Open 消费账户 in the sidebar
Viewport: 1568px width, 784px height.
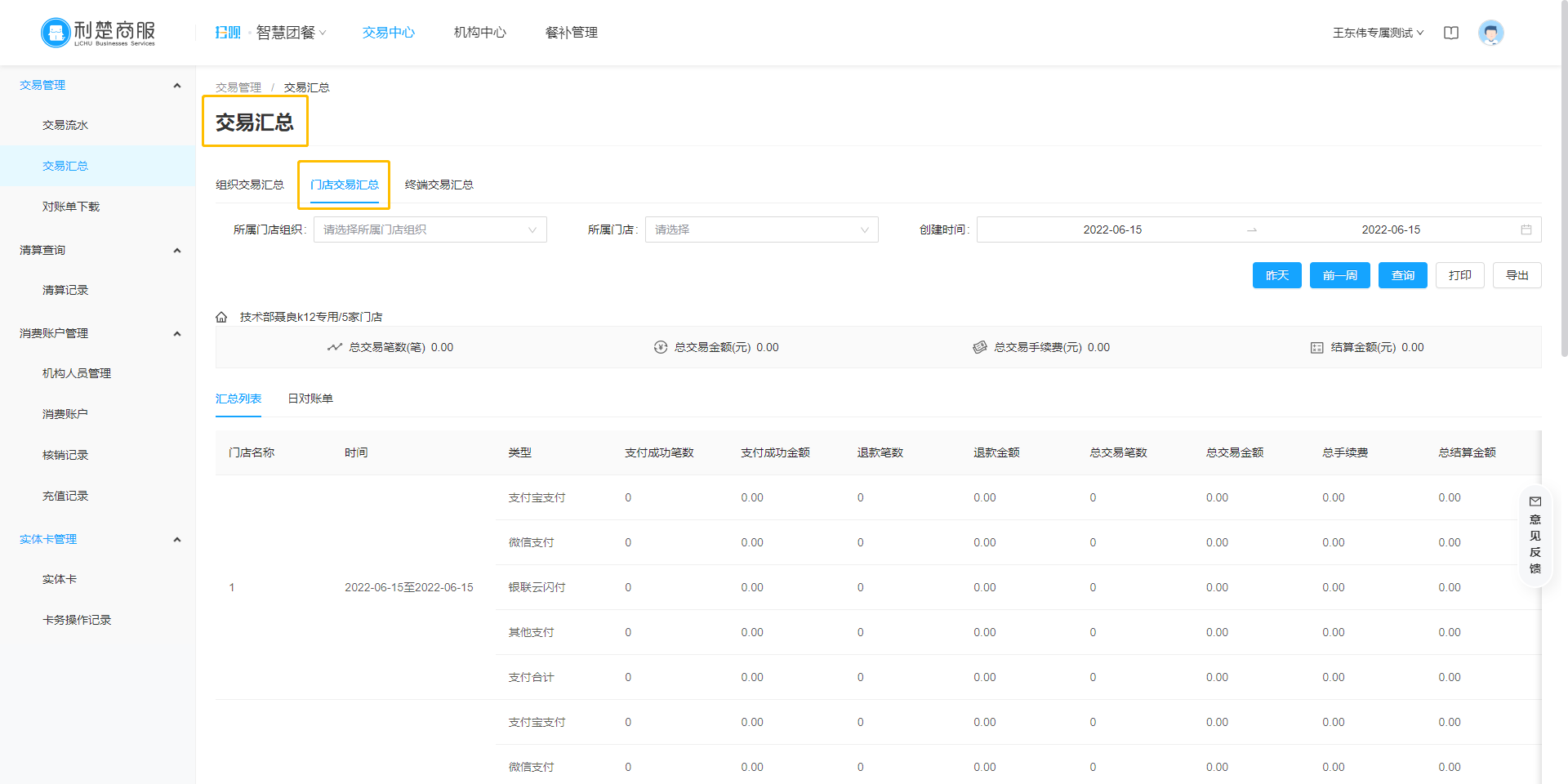[x=65, y=414]
